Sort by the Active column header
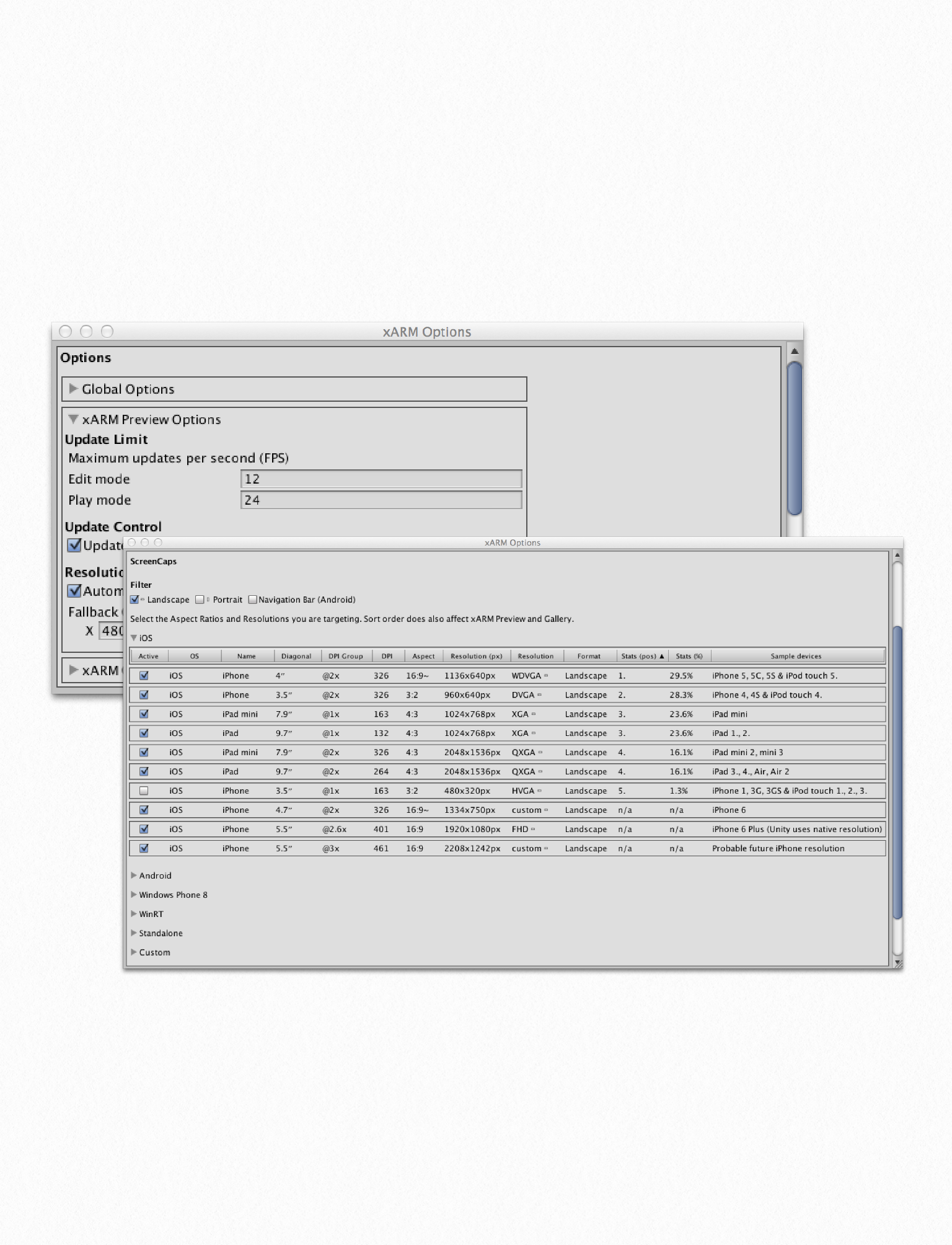This screenshot has height=1245, width=952. 149,656
